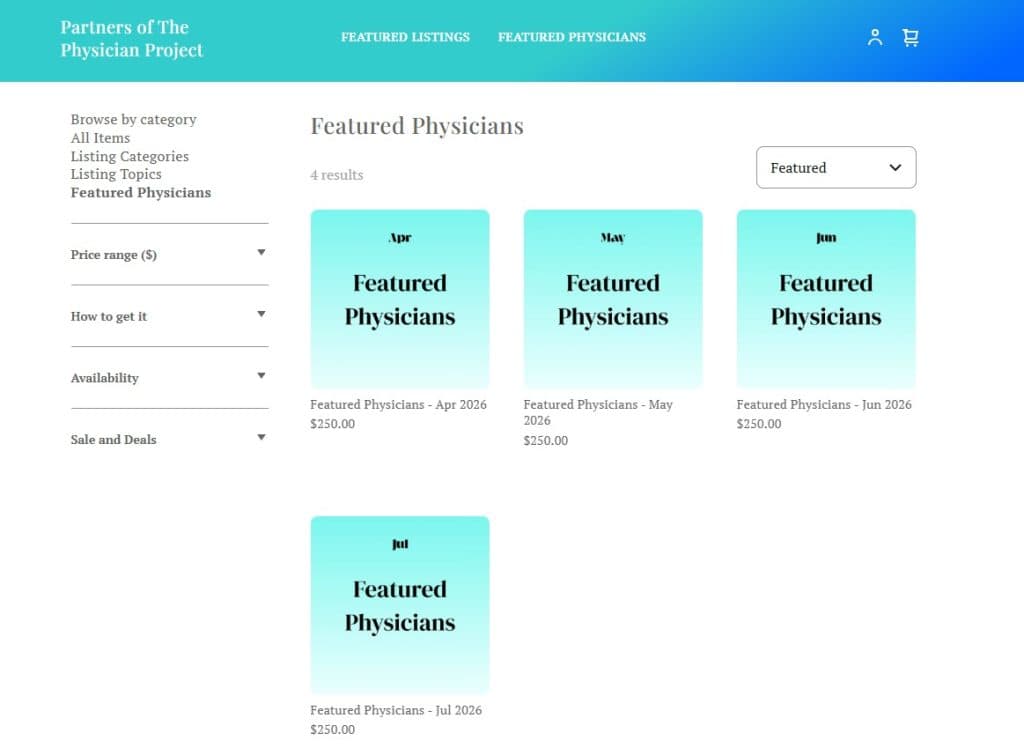Click Featured Physicians - Jun 2026 title
1024x755 pixels.
pyautogui.click(x=824, y=405)
